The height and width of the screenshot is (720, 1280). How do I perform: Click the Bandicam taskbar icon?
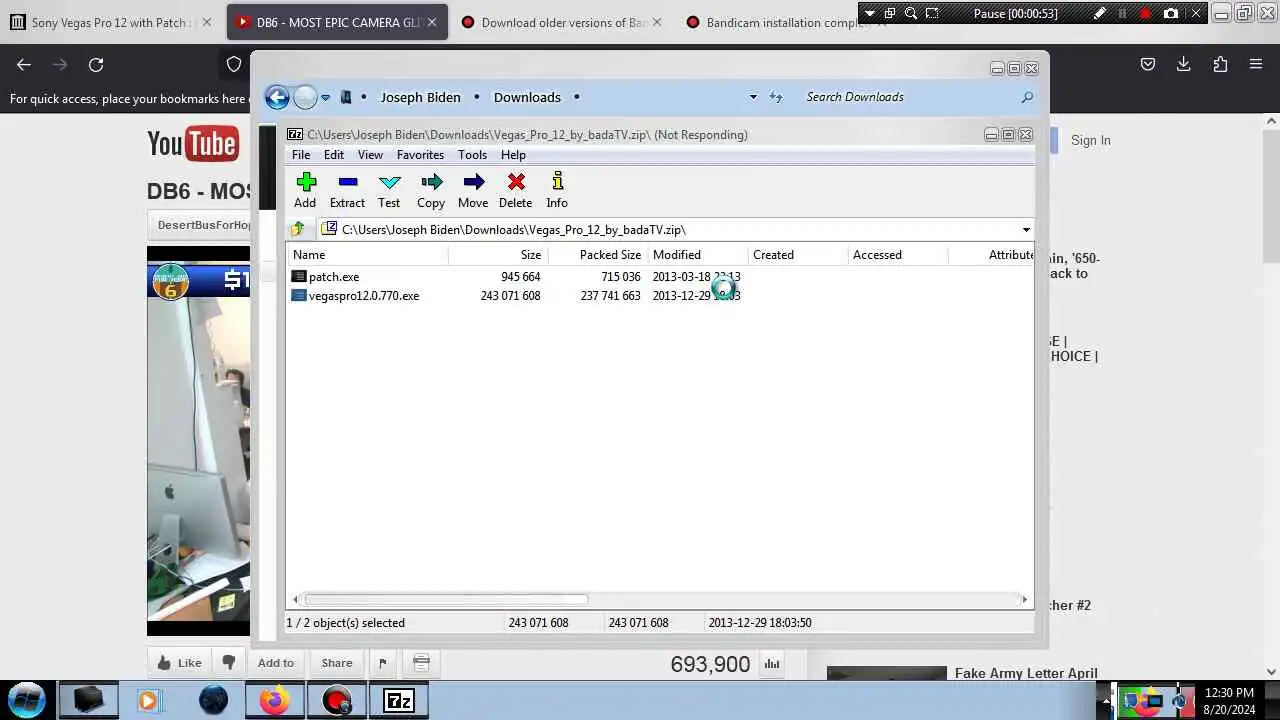coord(337,700)
